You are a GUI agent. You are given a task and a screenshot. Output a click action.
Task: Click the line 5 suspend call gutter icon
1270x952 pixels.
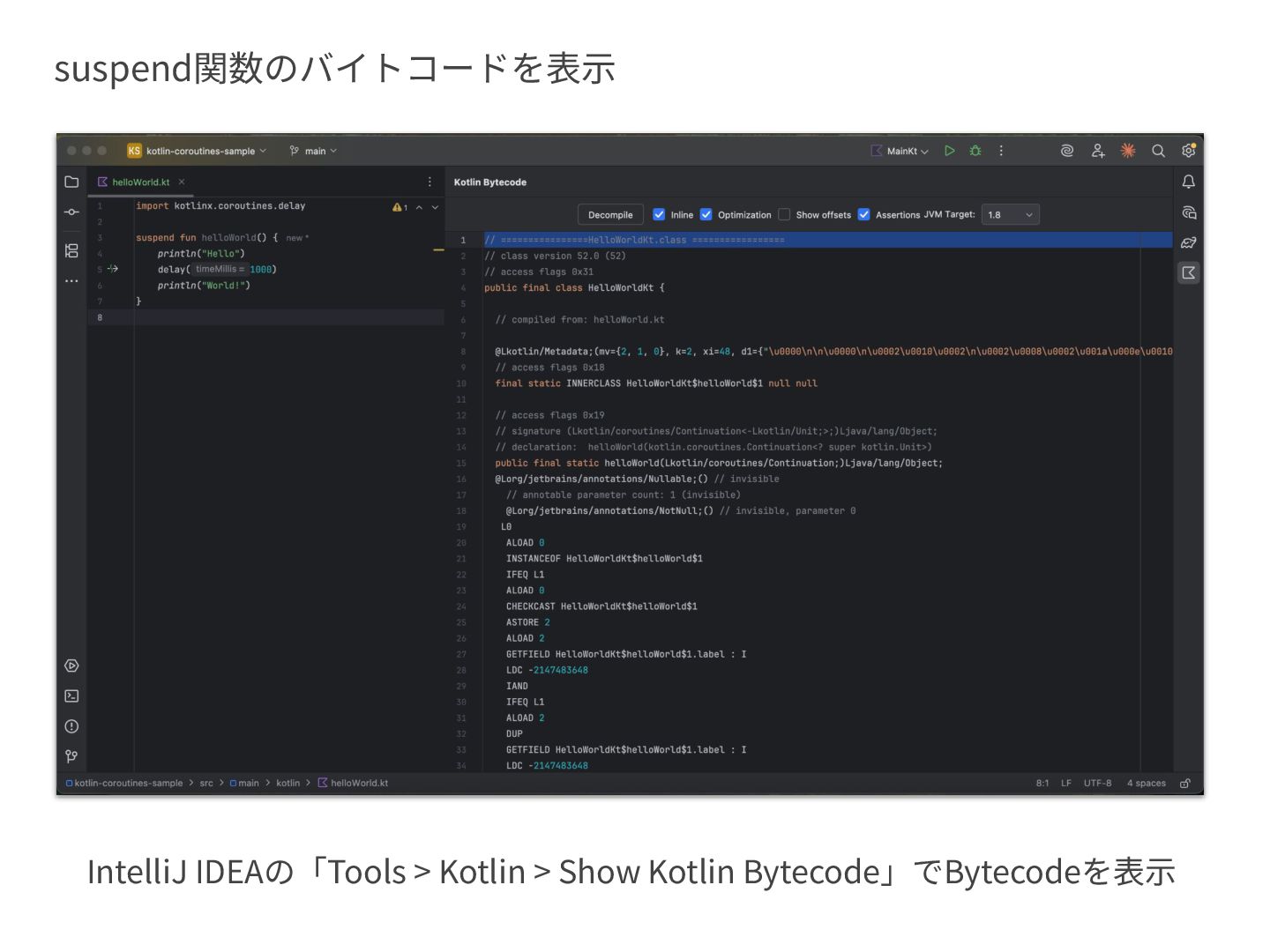[x=113, y=269]
